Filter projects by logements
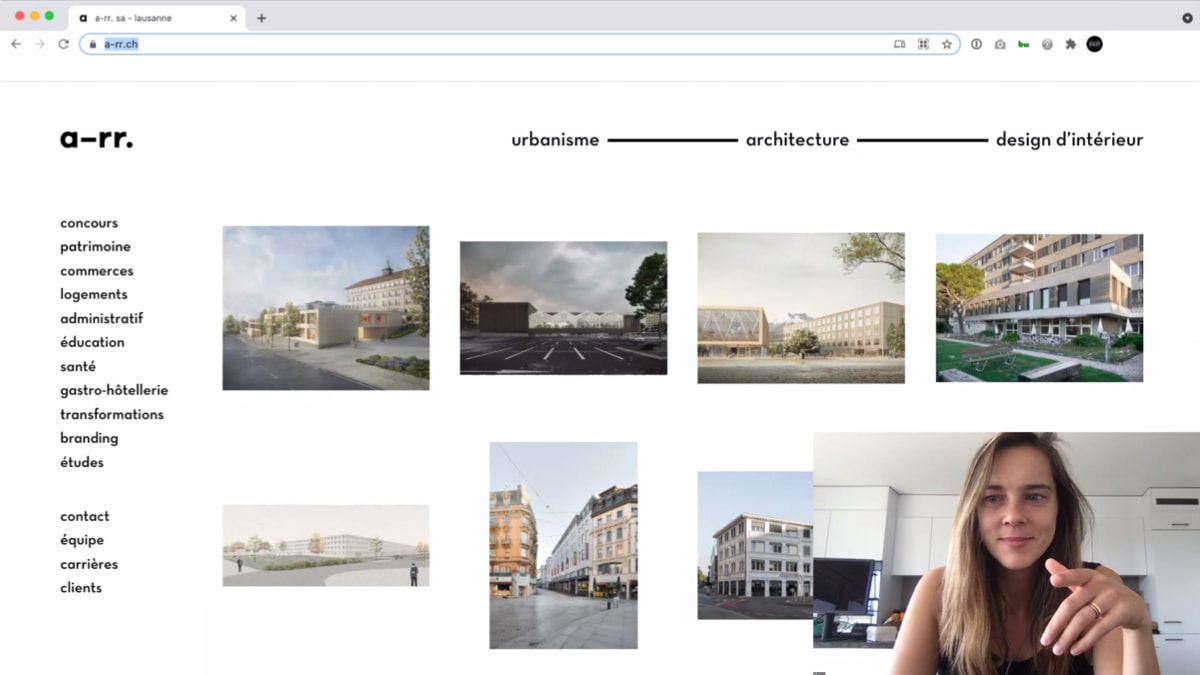 pyautogui.click(x=94, y=295)
